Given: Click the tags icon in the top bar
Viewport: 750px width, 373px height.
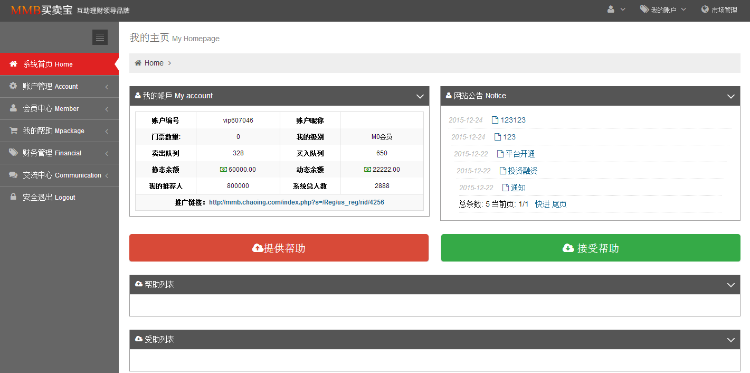Looking at the screenshot, I should (x=644, y=9).
